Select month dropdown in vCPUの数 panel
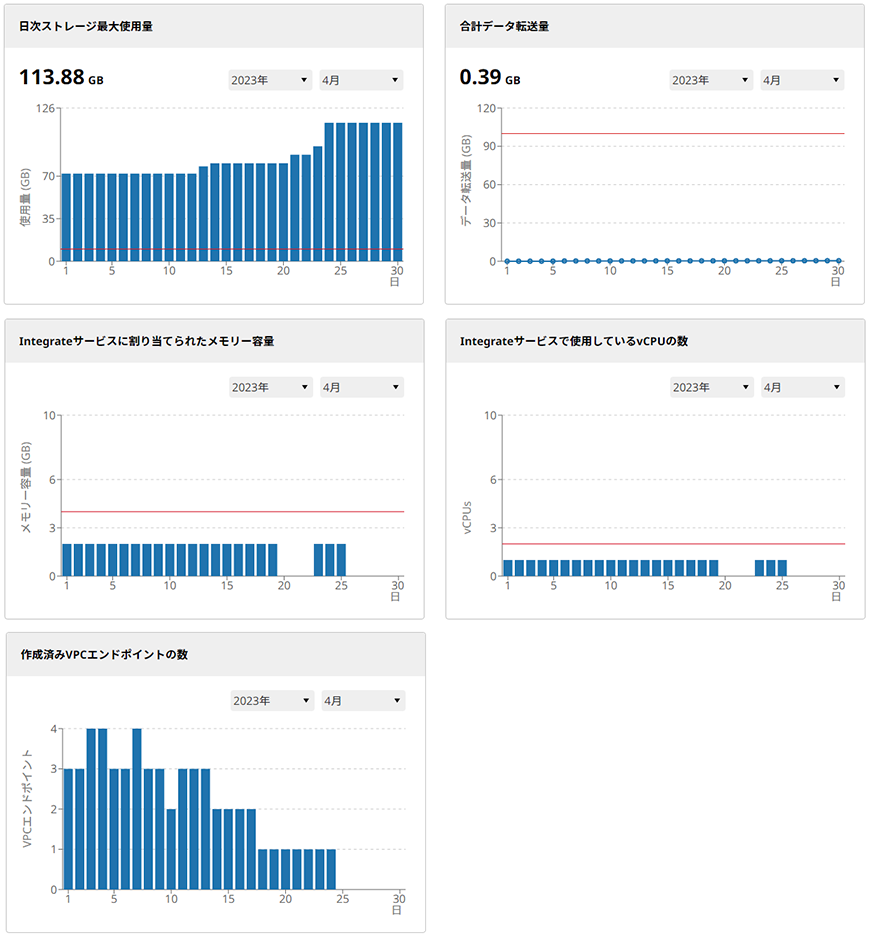This screenshot has height=937, width=869. [801, 387]
